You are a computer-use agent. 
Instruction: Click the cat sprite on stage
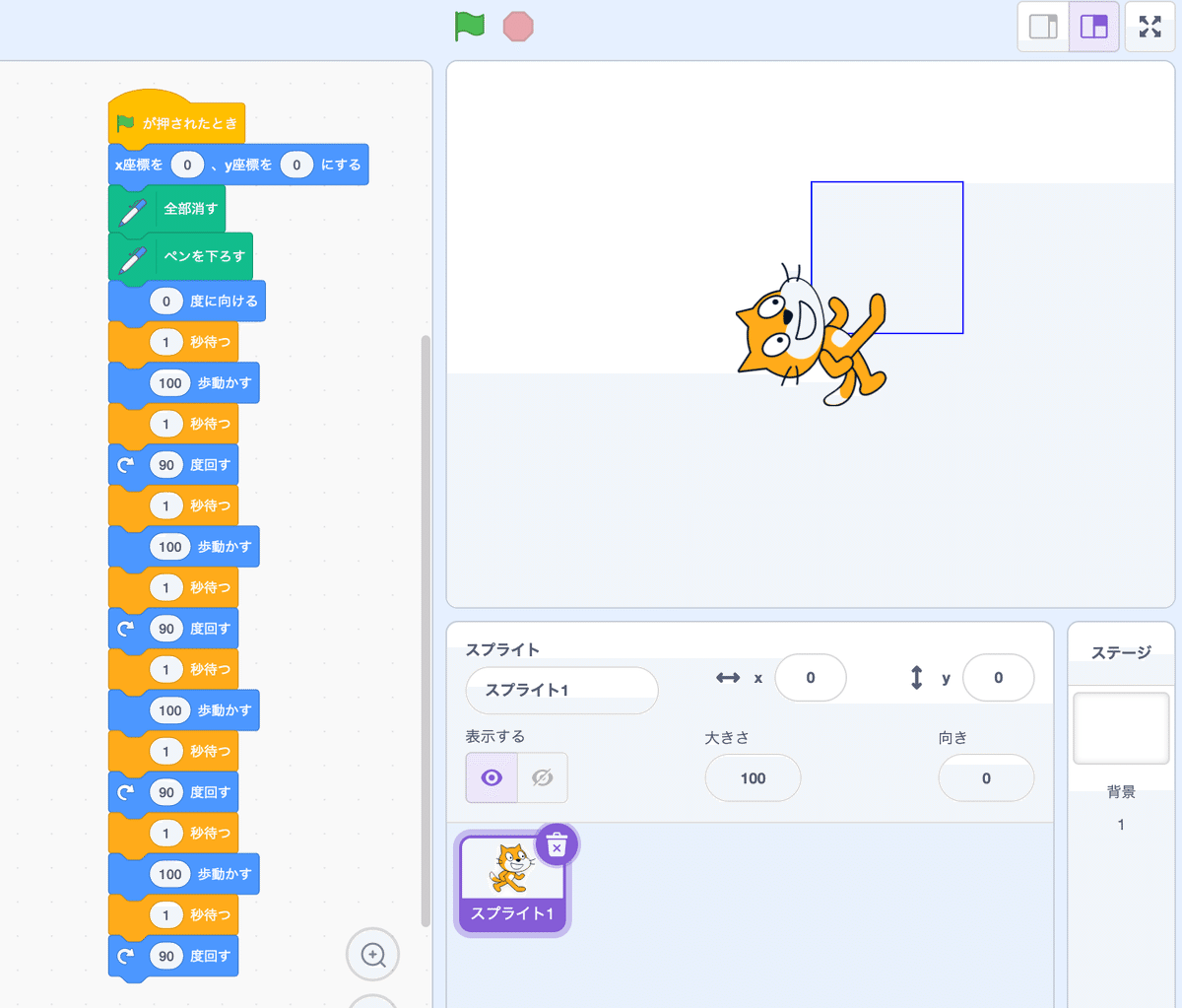(811, 335)
